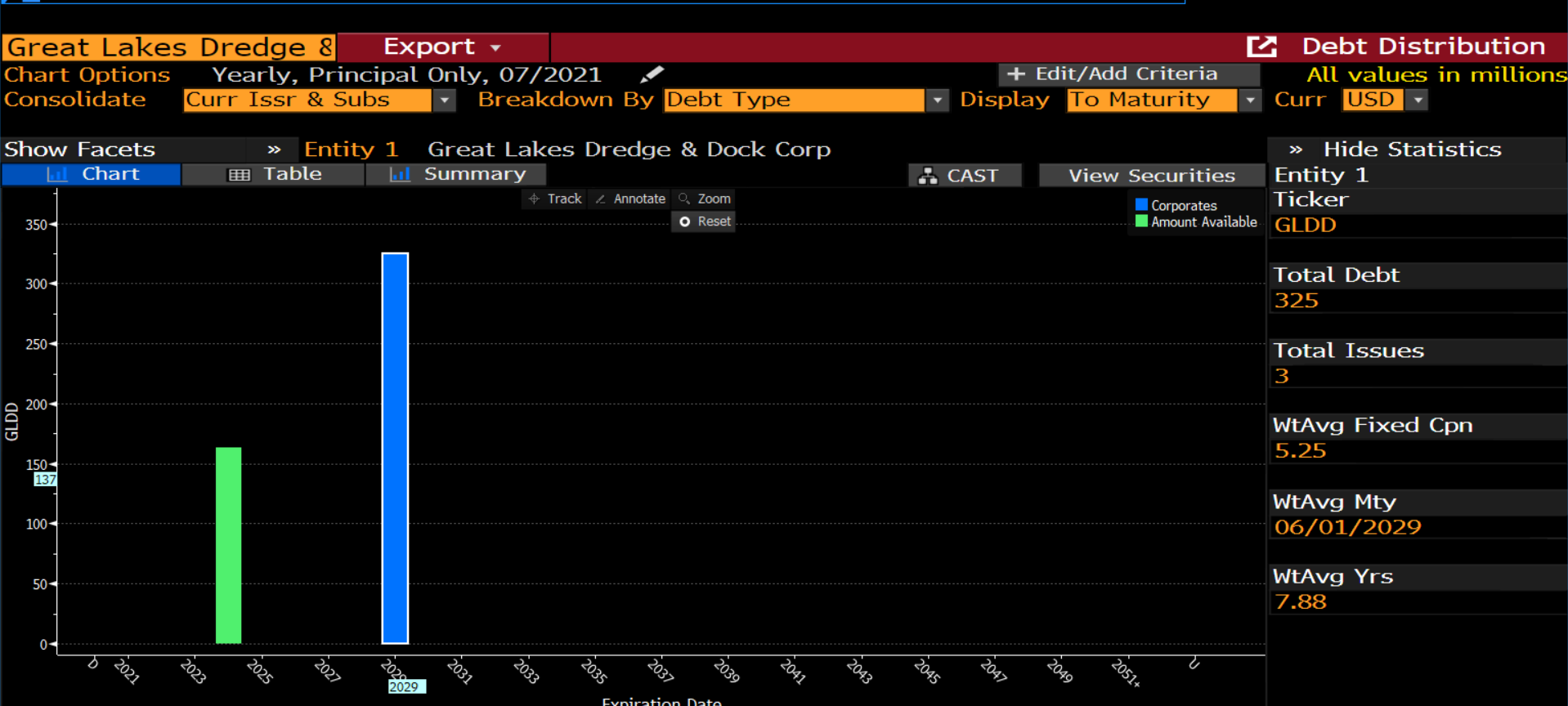This screenshot has height=706, width=1568.
Task: Click the Track chart tool button
Action: coord(555,199)
